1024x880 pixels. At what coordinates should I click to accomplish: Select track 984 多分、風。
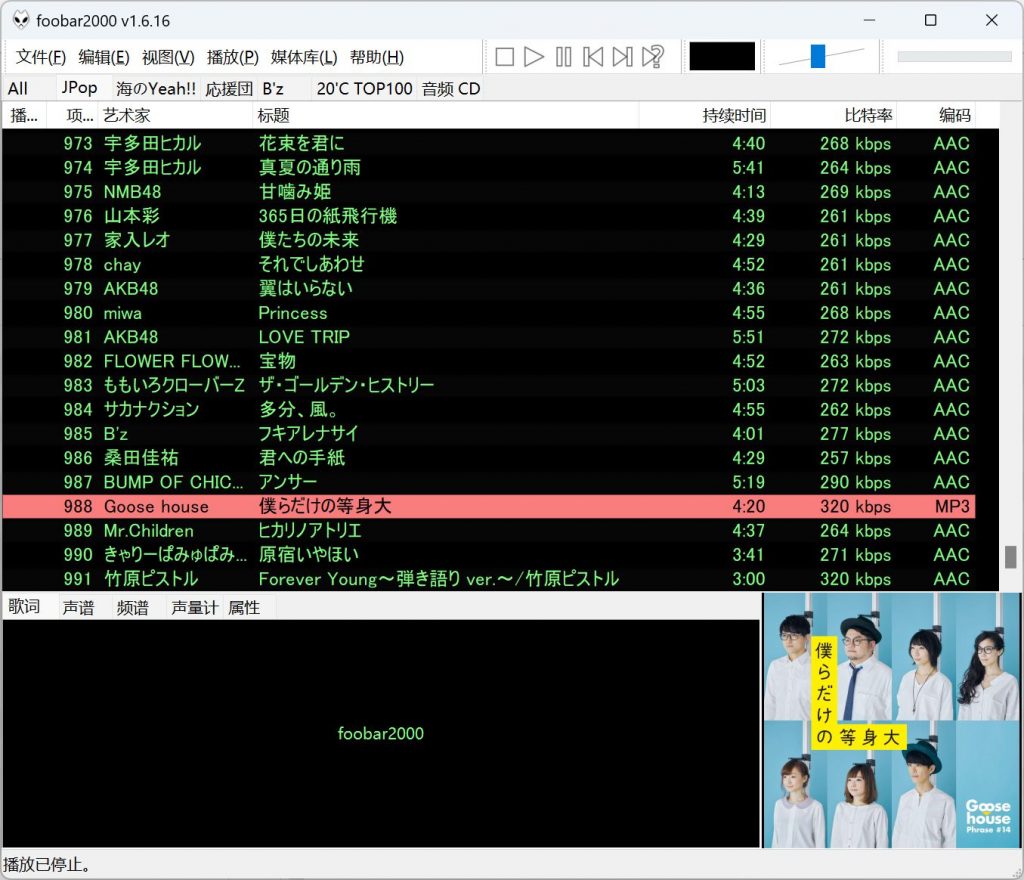coord(488,409)
